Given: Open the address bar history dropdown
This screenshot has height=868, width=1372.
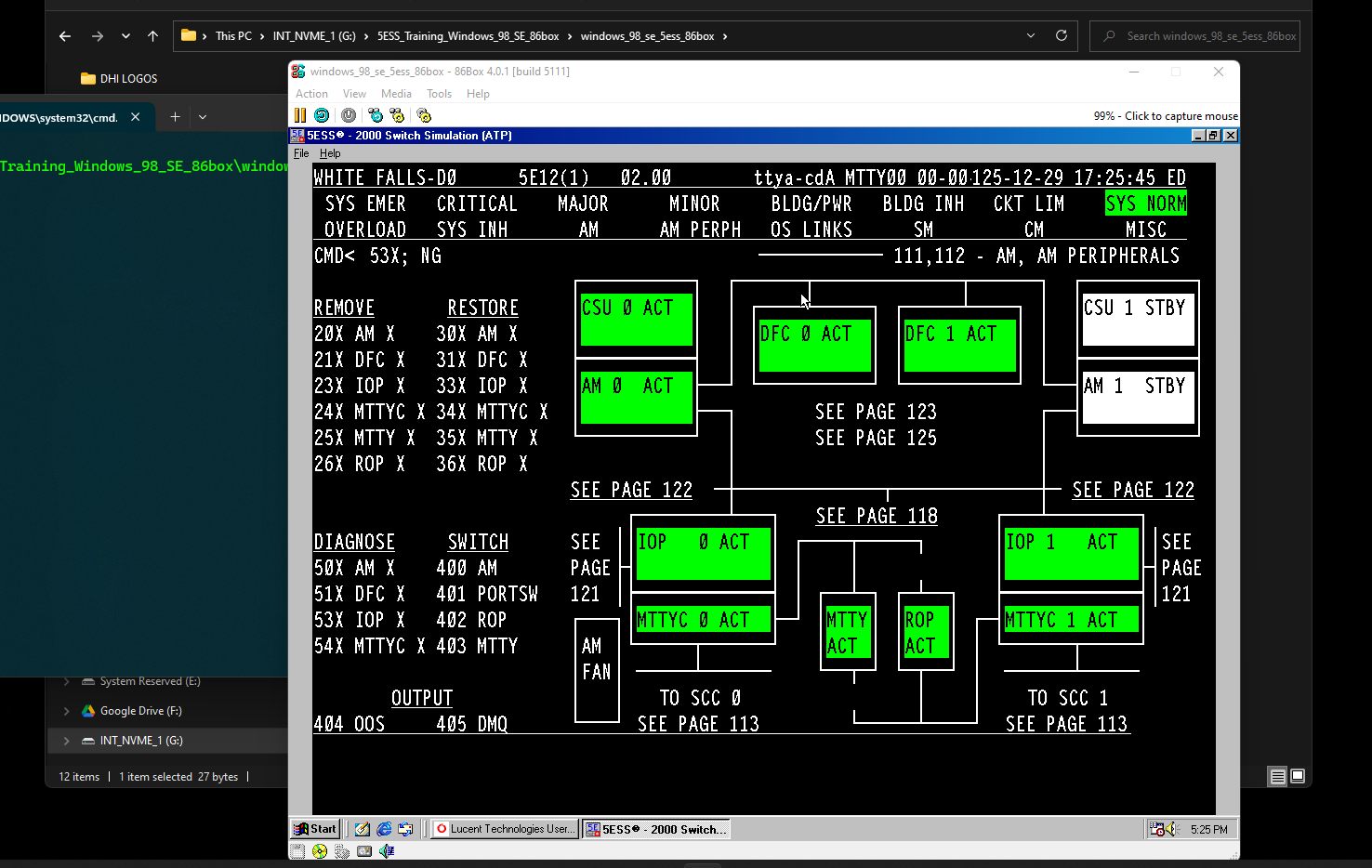Looking at the screenshot, I should coord(1030,36).
